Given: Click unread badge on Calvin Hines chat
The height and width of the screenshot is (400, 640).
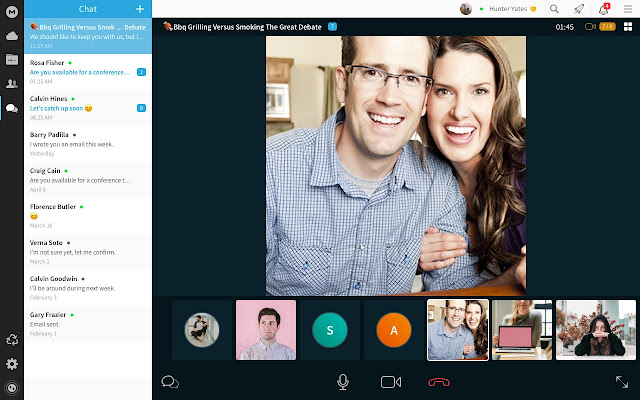Looking at the screenshot, I should (x=141, y=108).
